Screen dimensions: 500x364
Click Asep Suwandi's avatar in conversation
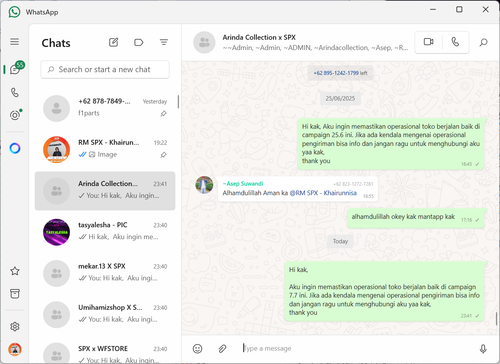pos(204,185)
